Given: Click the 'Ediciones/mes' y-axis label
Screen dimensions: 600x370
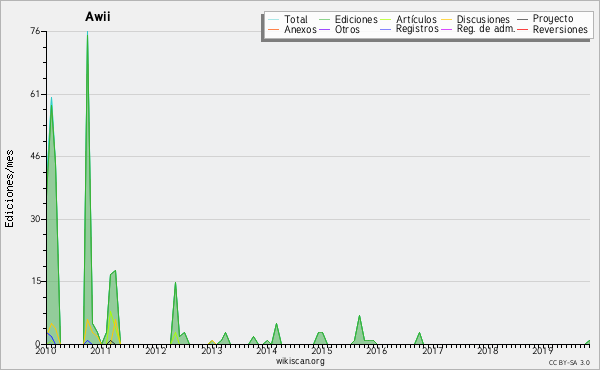Looking at the screenshot, I should (10, 189).
